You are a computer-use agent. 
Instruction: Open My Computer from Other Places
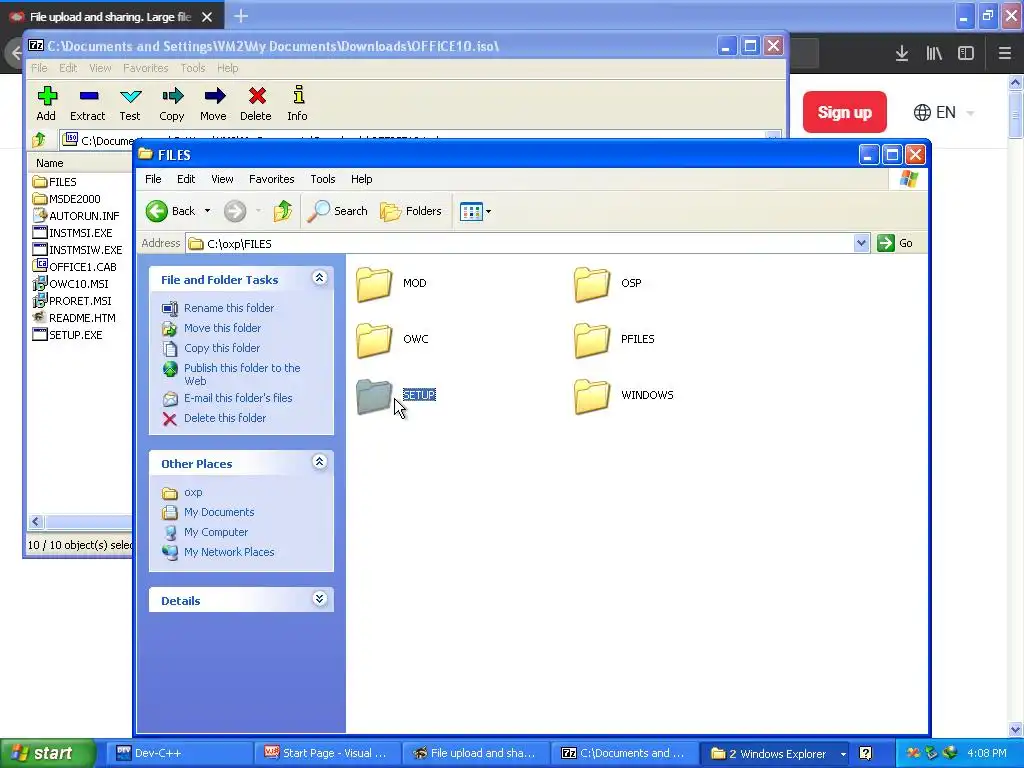[x=216, y=532]
